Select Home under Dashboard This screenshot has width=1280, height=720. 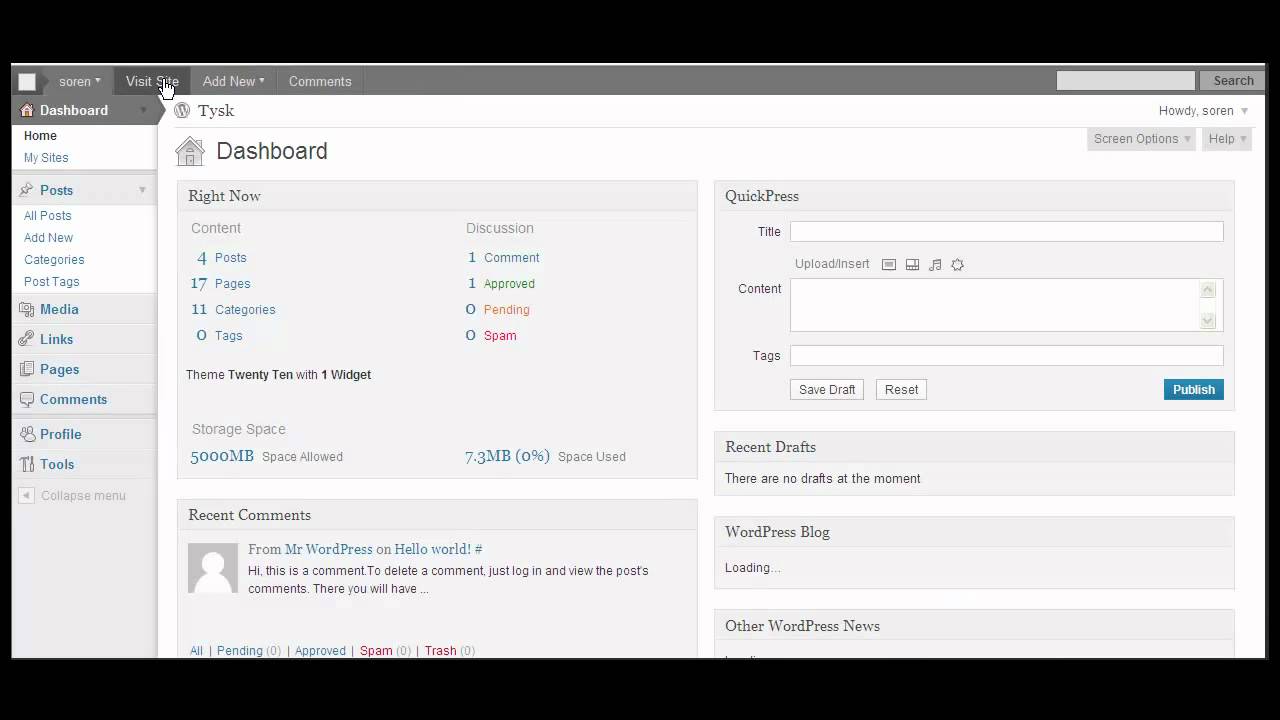point(40,136)
